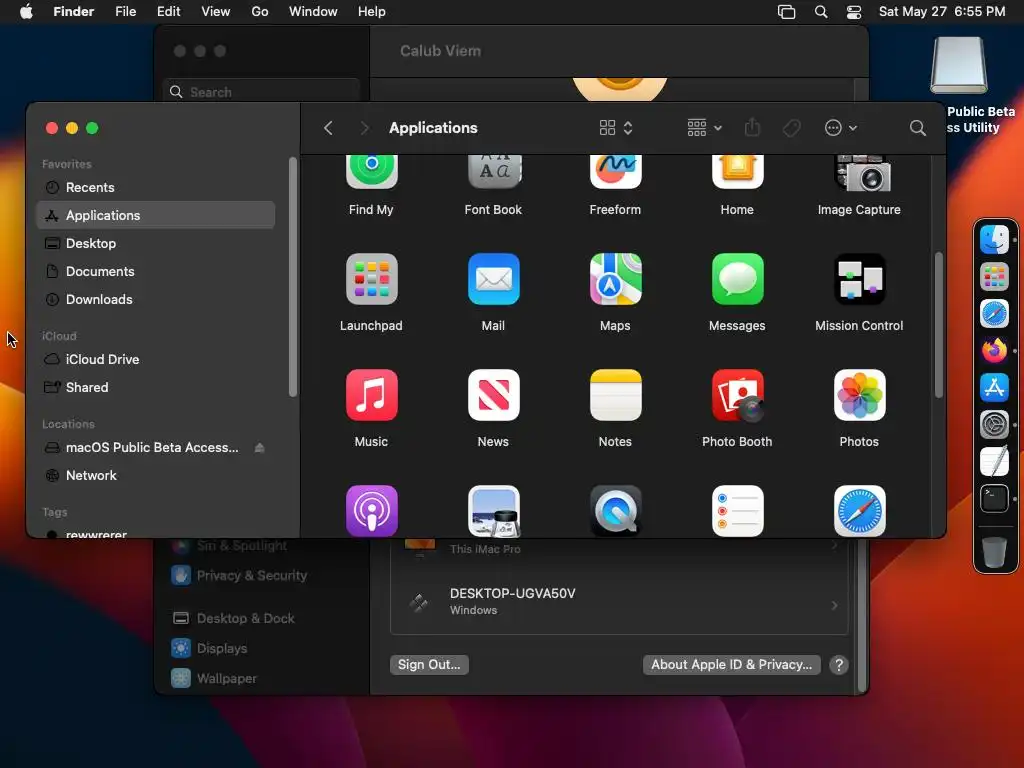The height and width of the screenshot is (768, 1024).
Task: Open the Go menu
Action: [x=260, y=12]
